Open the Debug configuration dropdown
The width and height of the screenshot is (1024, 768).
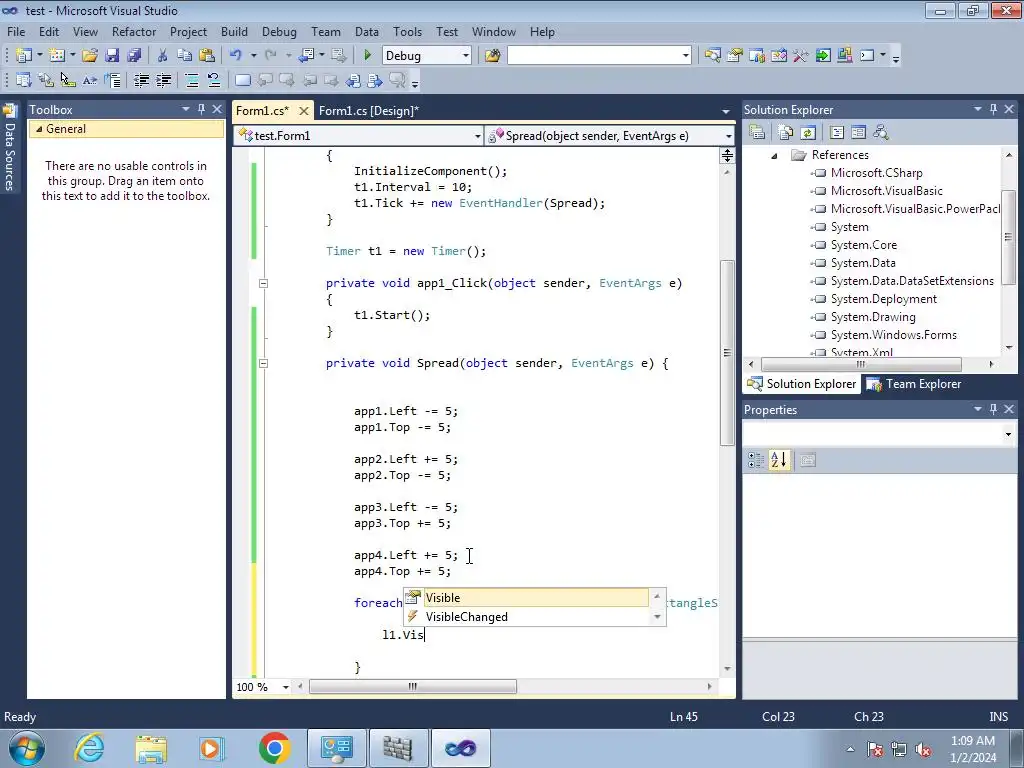click(466, 56)
